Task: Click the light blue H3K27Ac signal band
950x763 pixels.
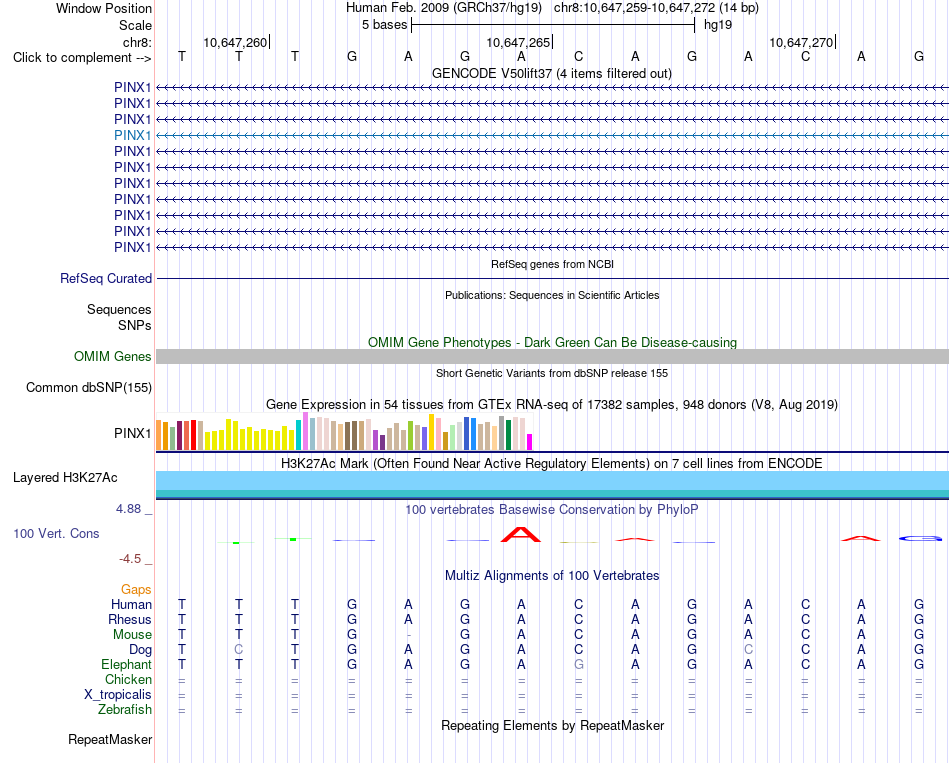Action: click(553, 481)
